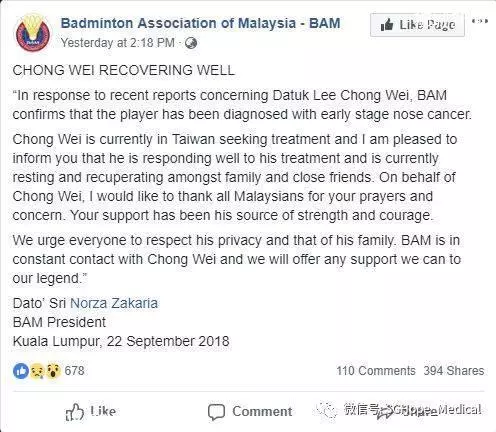Click the BAM page logo avatar

click(x=33, y=34)
